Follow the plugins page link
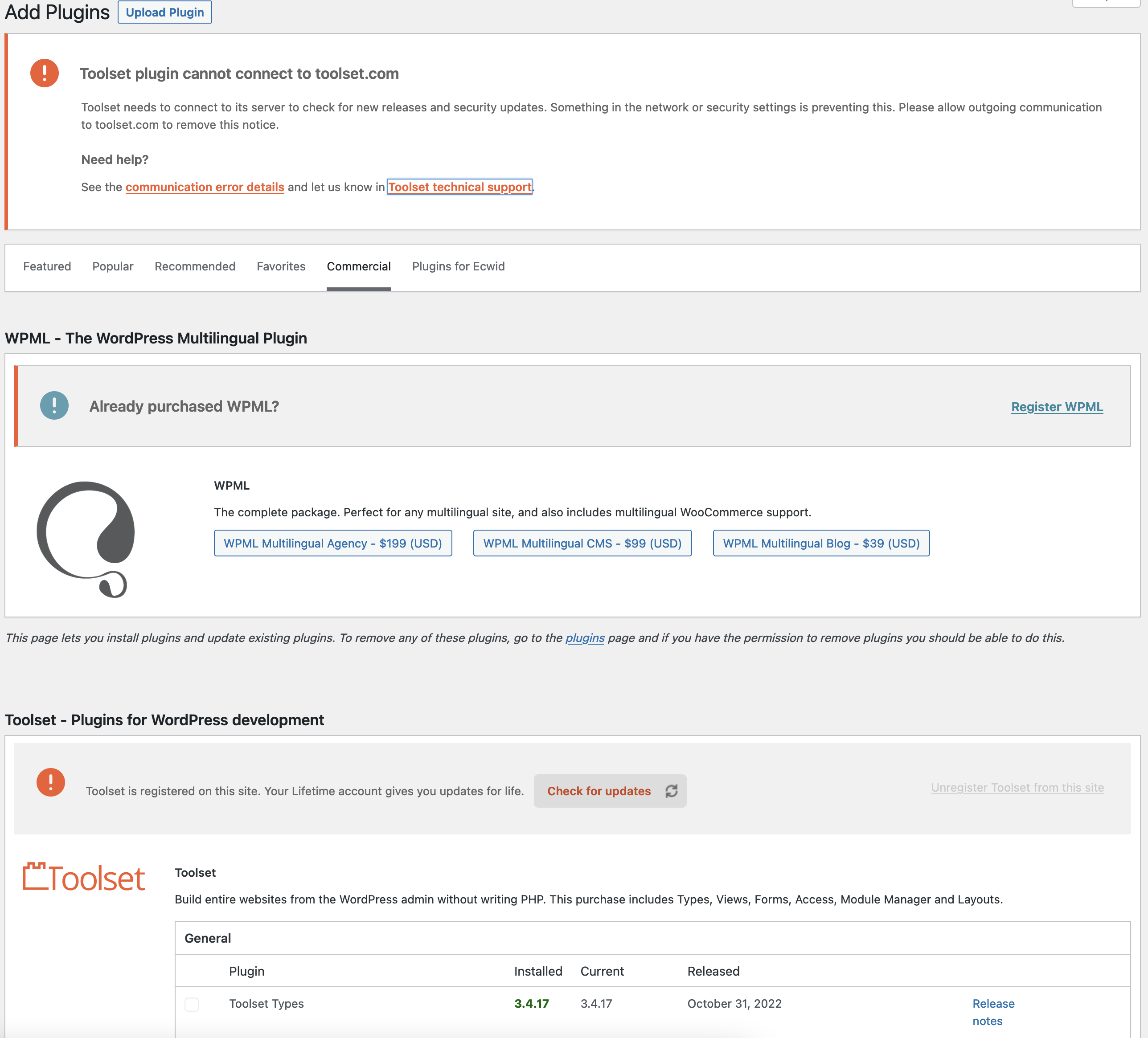 585,638
